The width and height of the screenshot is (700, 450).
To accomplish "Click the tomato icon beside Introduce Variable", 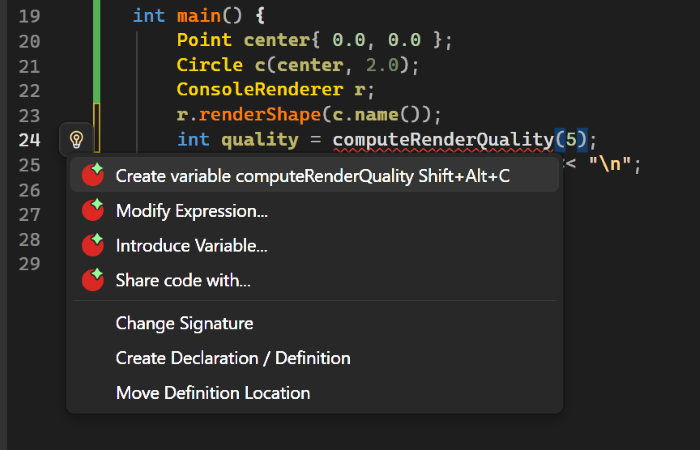I will [93, 245].
